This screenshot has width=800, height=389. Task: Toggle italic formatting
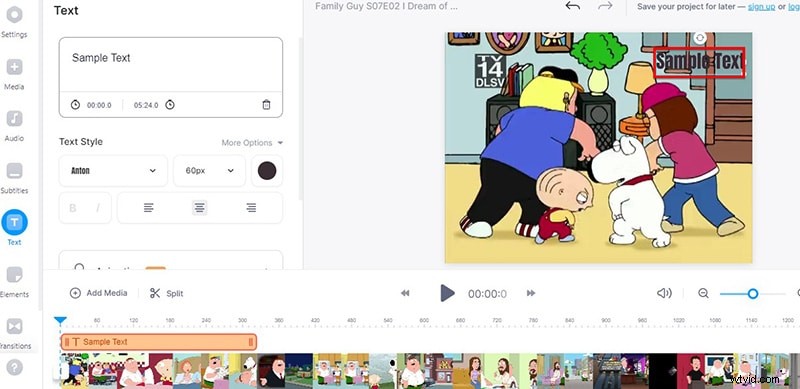97,208
